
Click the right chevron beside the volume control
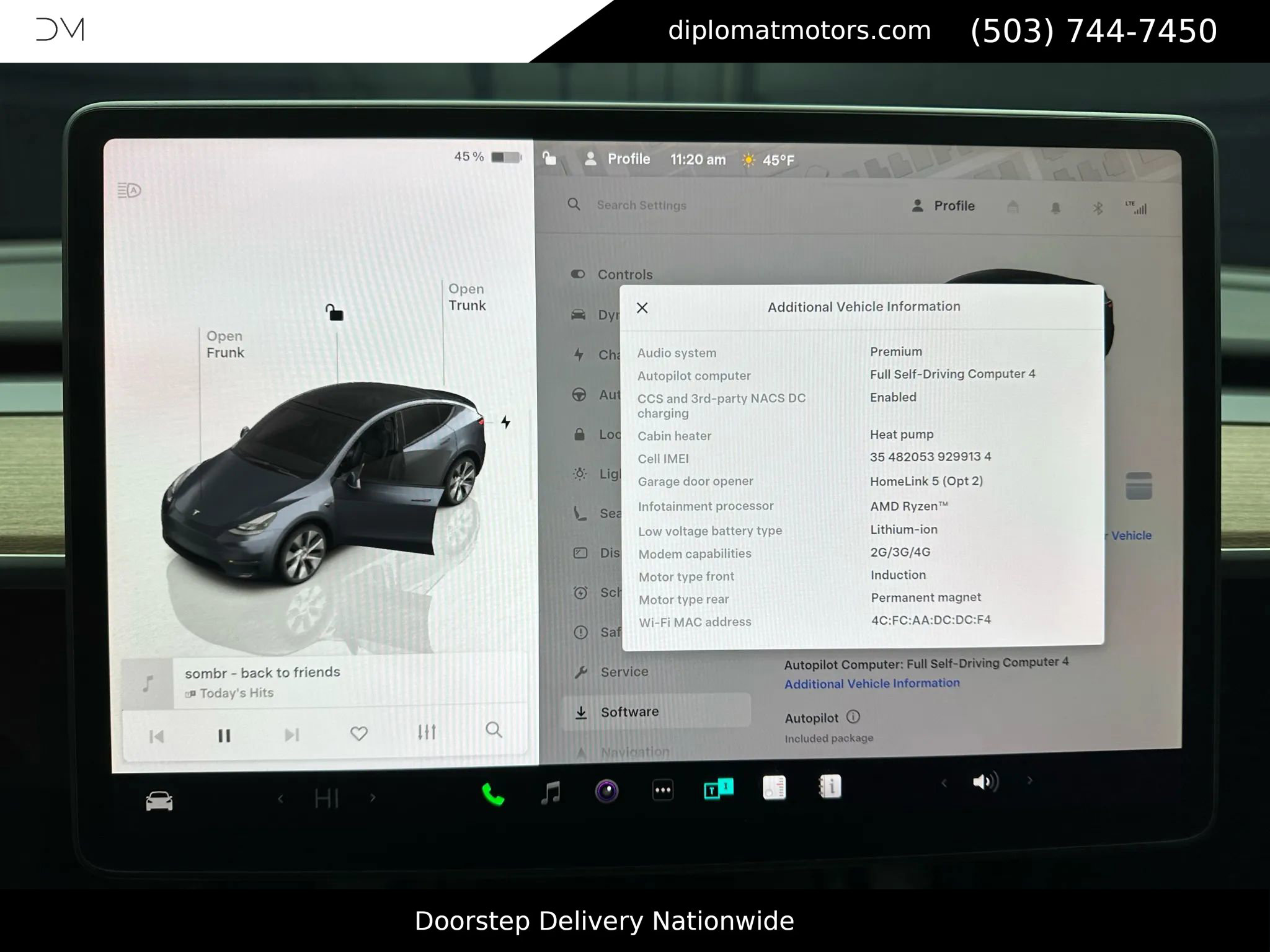(x=1029, y=782)
